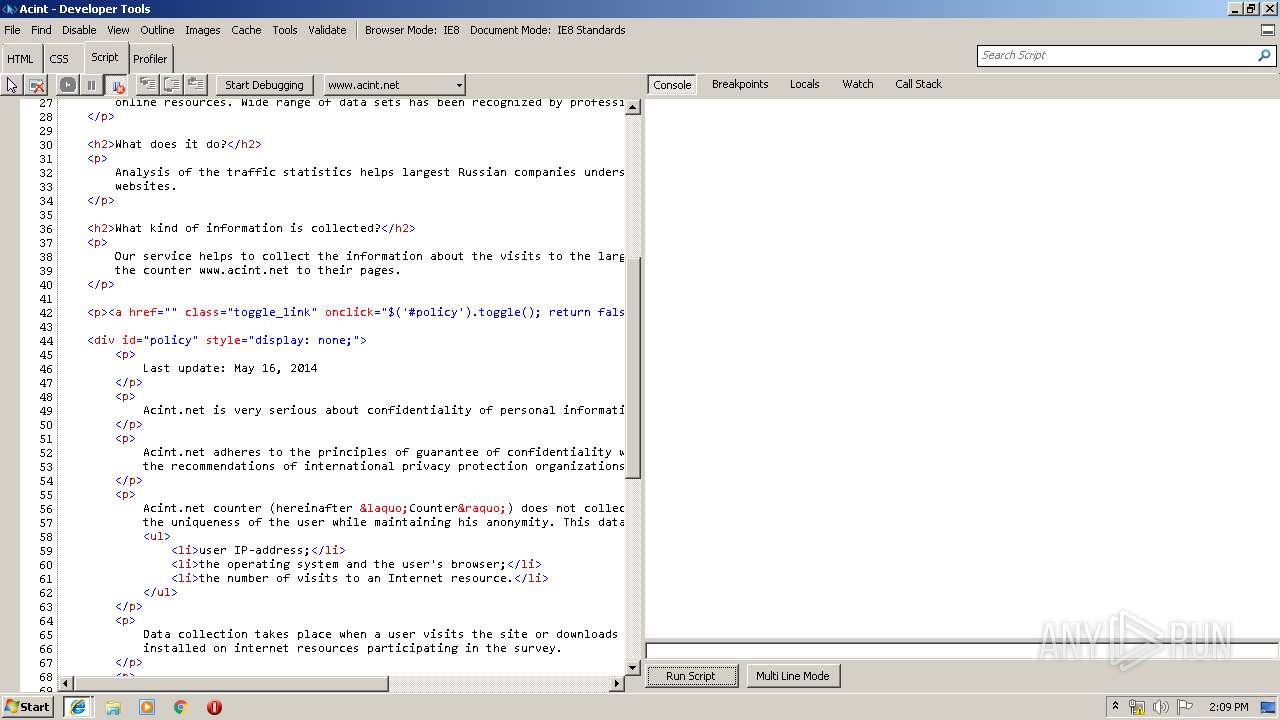Image resolution: width=1280 pixels, height=720 pixels.
Task: Click the Start Debugging button
Action: tap(264, 85)
